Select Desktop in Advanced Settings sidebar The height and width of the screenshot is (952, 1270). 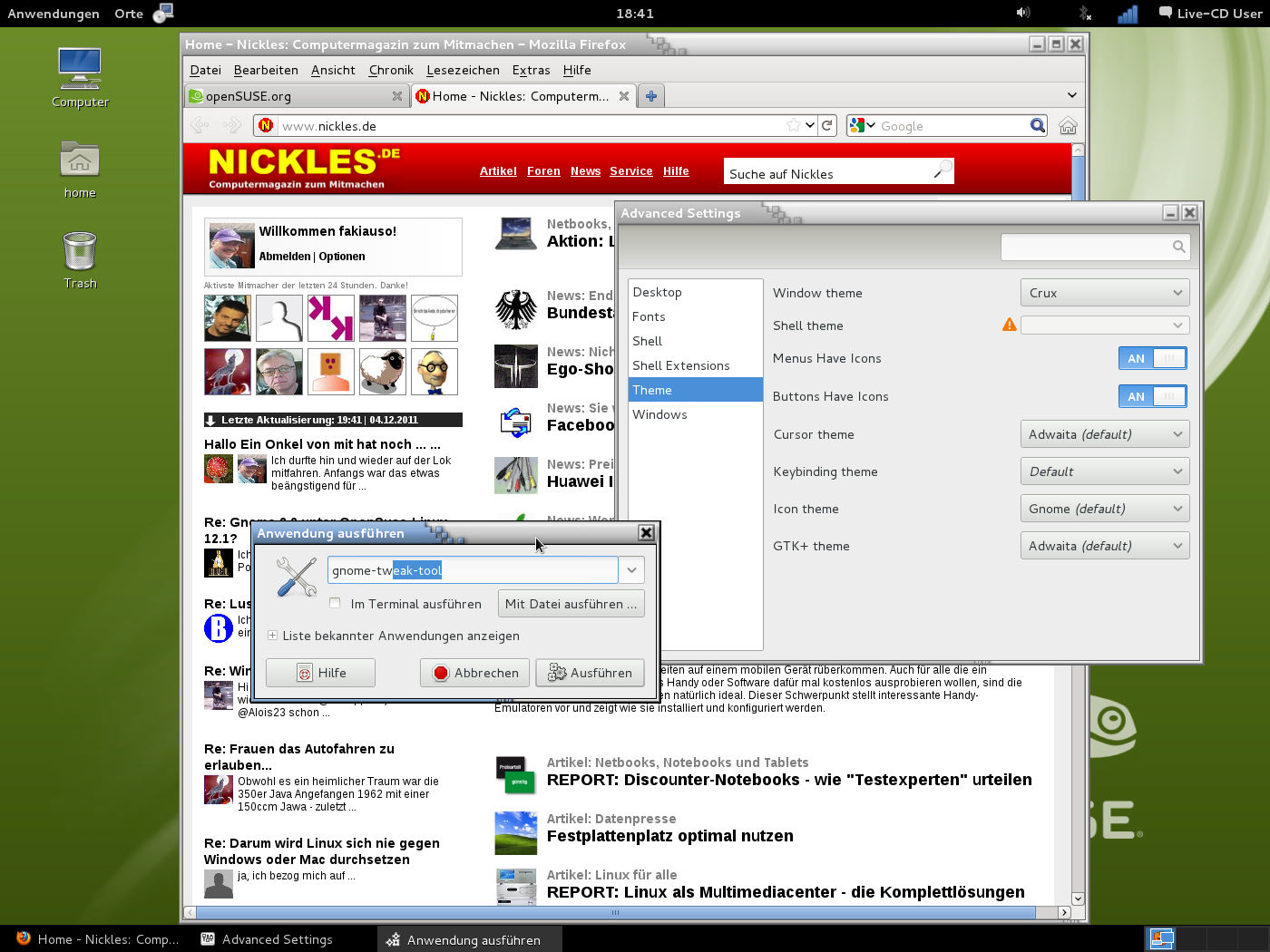696,292
